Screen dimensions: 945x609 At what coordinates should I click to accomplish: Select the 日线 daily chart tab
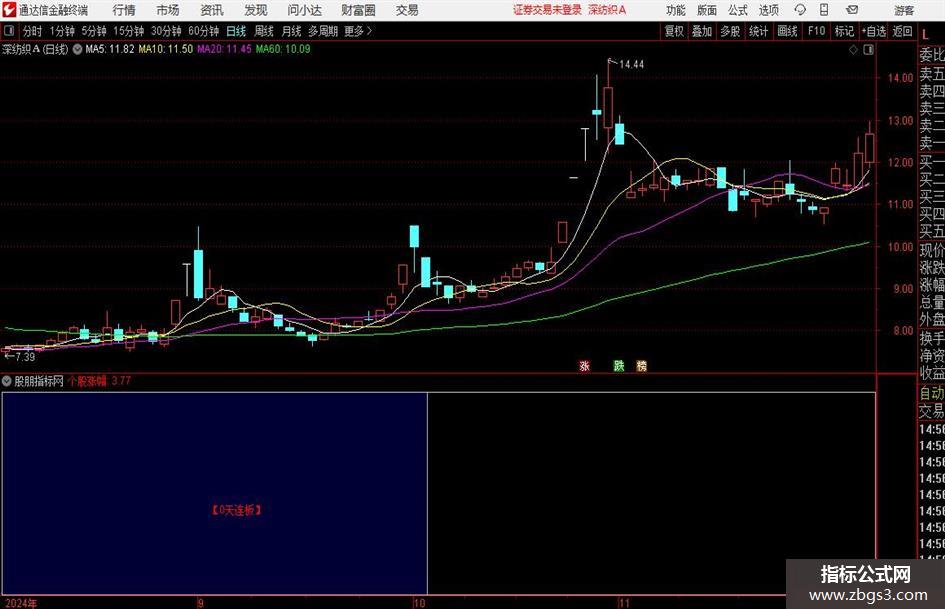236,31
